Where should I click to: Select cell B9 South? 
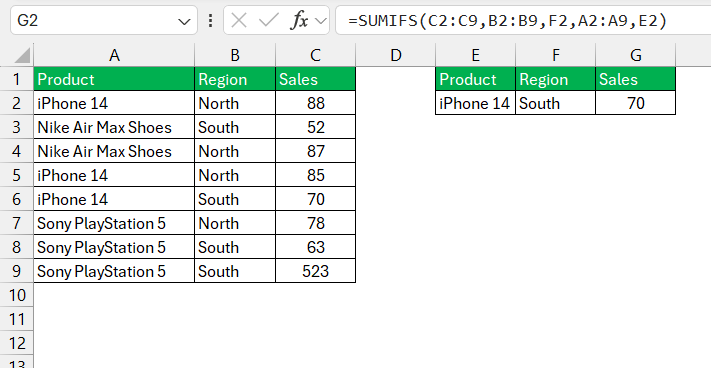click(235, 271)
